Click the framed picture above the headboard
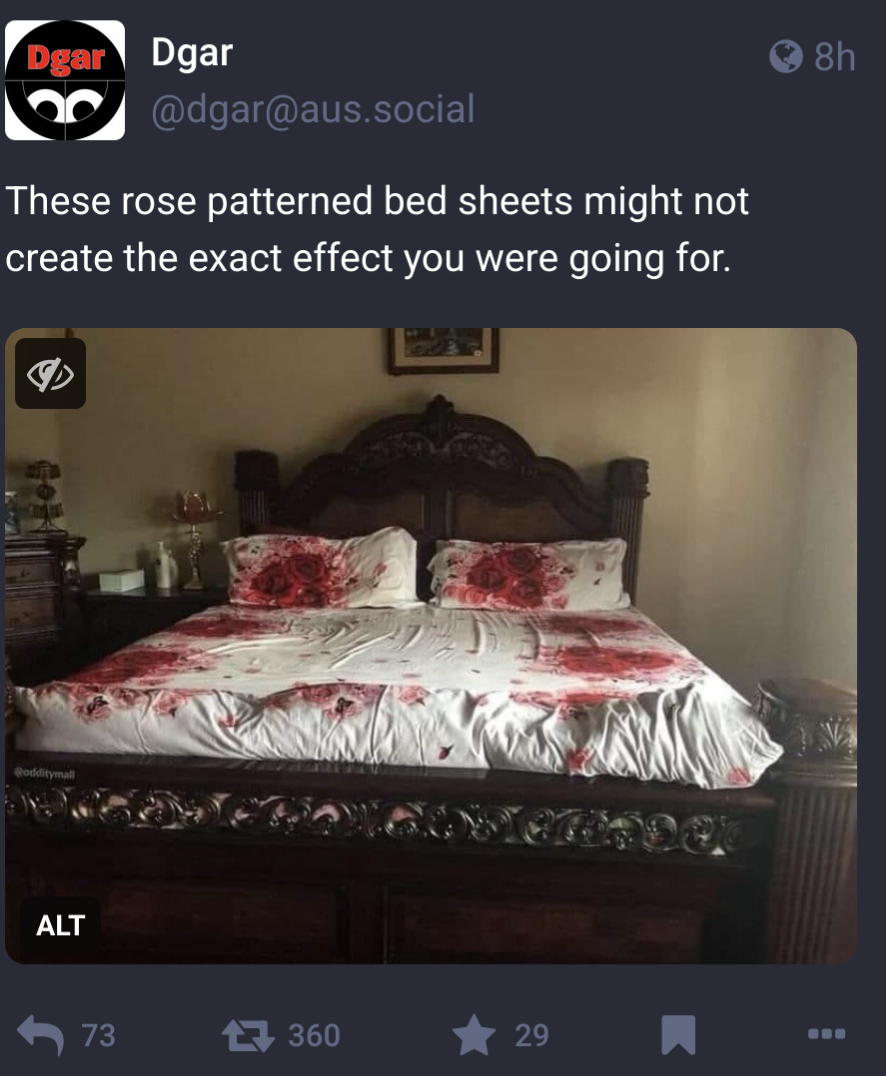This screenshot has width=886, height=1076. 443,351
